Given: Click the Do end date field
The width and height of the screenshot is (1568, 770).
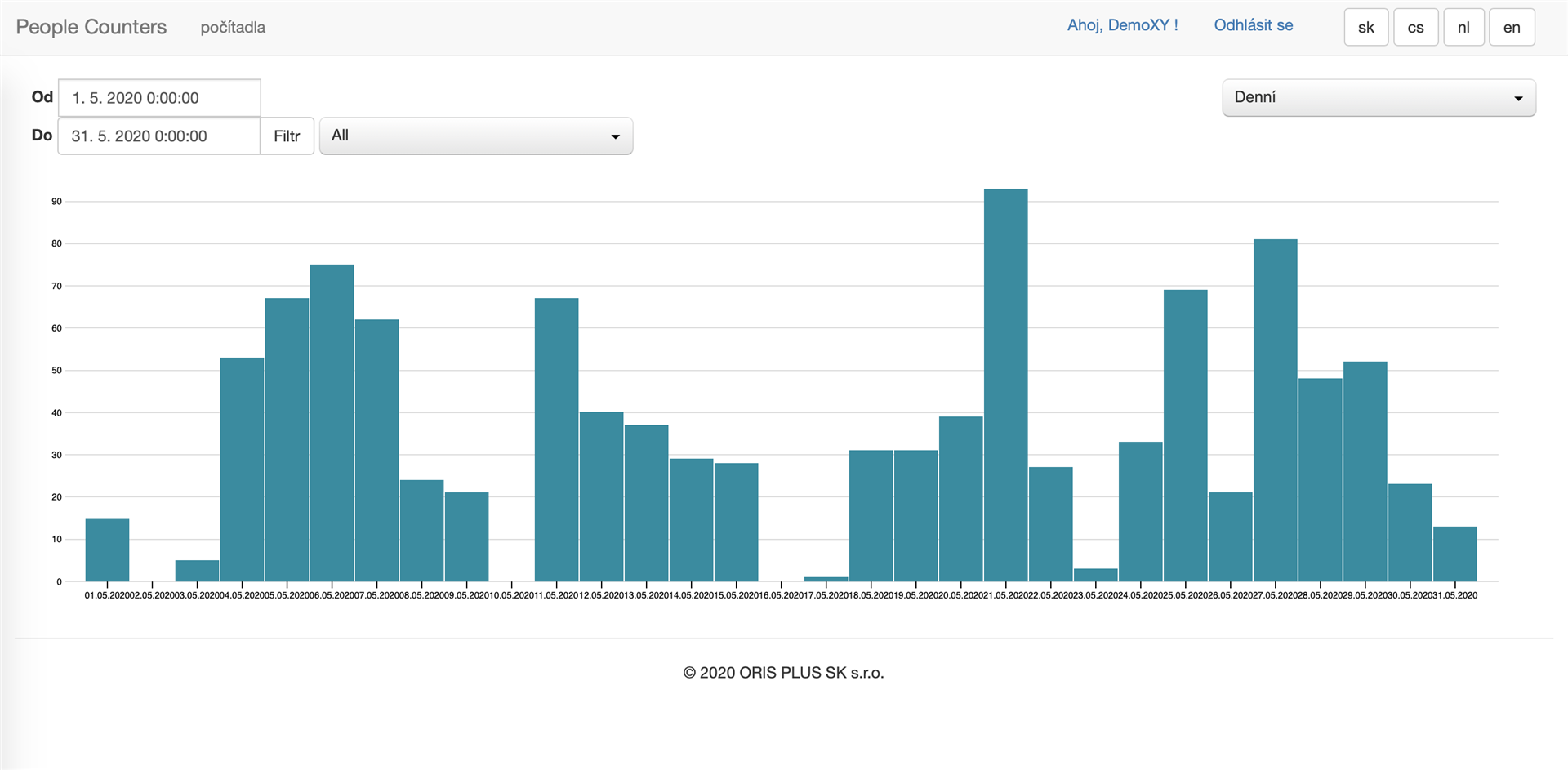Looking at the screenshot, I should pyautogui.click(x=159, y=136).
